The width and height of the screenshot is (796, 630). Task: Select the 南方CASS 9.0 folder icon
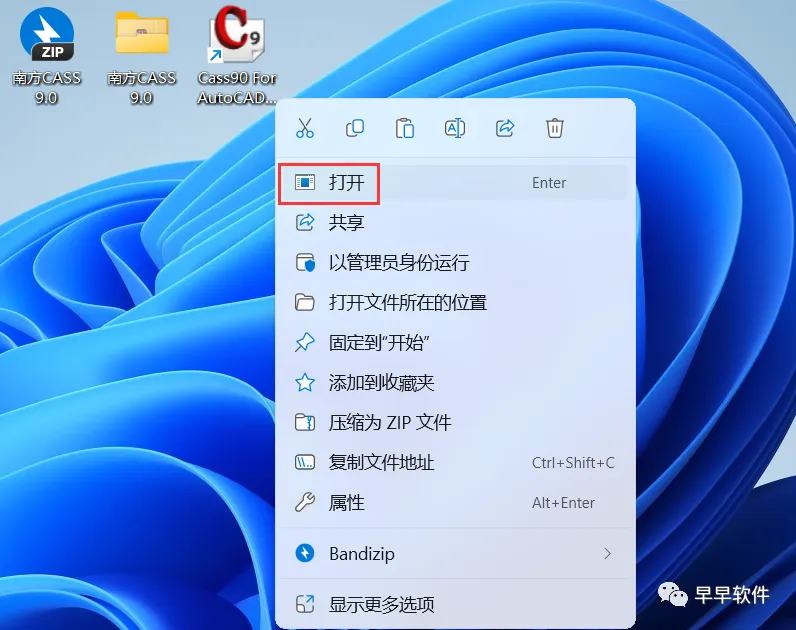tap(142, 34)
